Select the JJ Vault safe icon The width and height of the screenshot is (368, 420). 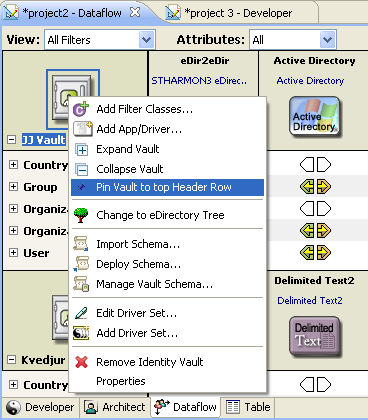pyautogui.click(x=73, y=99)
